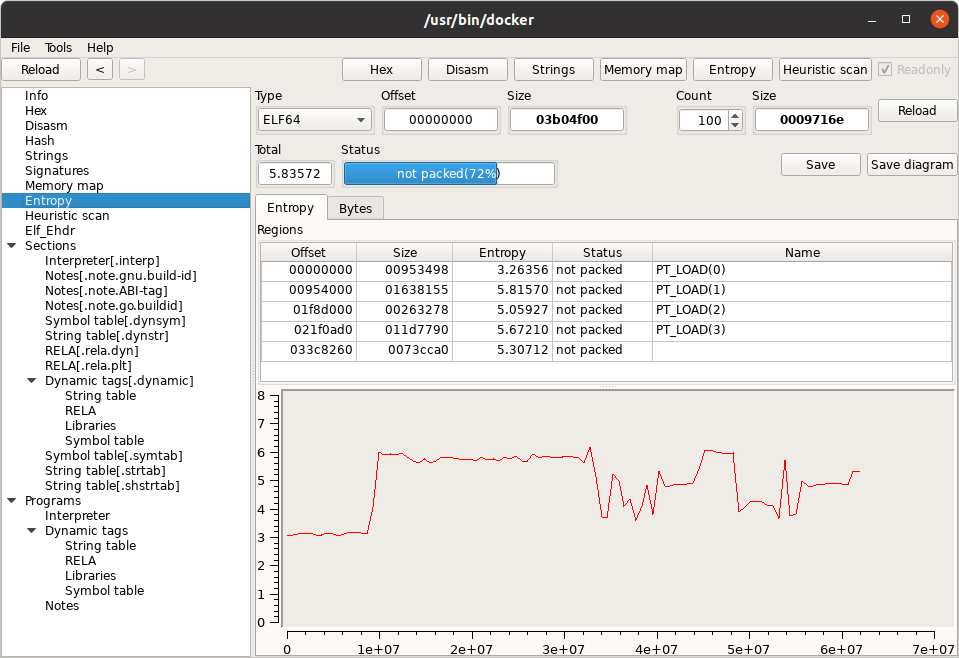Toggle the Readonly checkbox
This screenshot has width=959, height=658.
(x=885, y=70)
